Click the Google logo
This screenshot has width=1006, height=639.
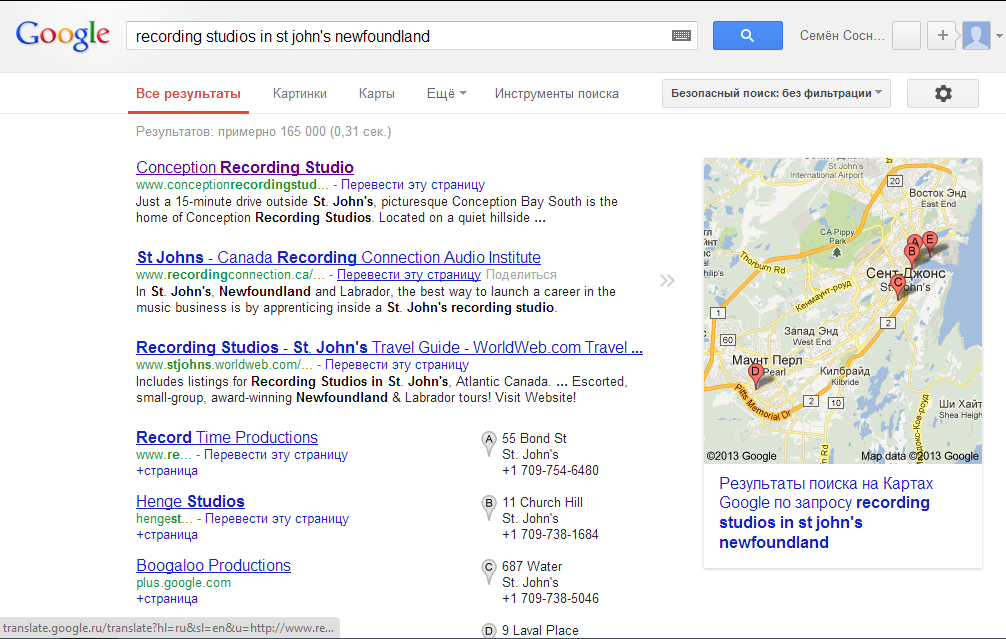(x=63, y=35)
